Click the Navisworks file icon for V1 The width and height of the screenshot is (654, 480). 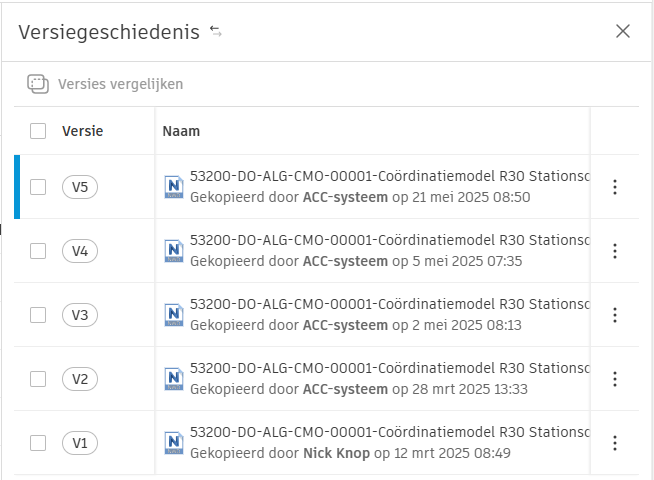click(x=174, y=443)
